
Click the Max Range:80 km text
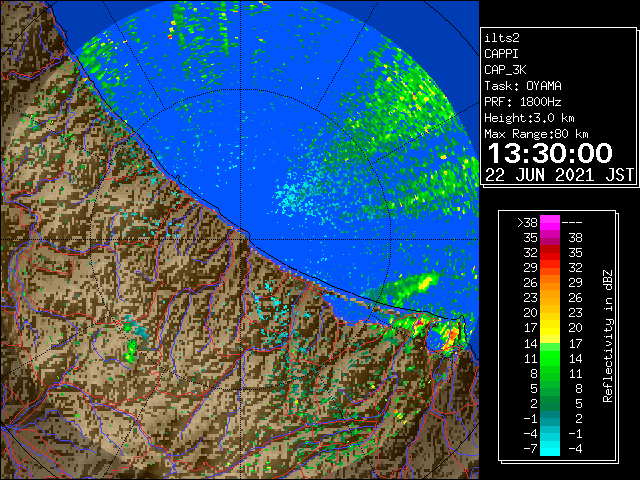[x=536, y=134]
